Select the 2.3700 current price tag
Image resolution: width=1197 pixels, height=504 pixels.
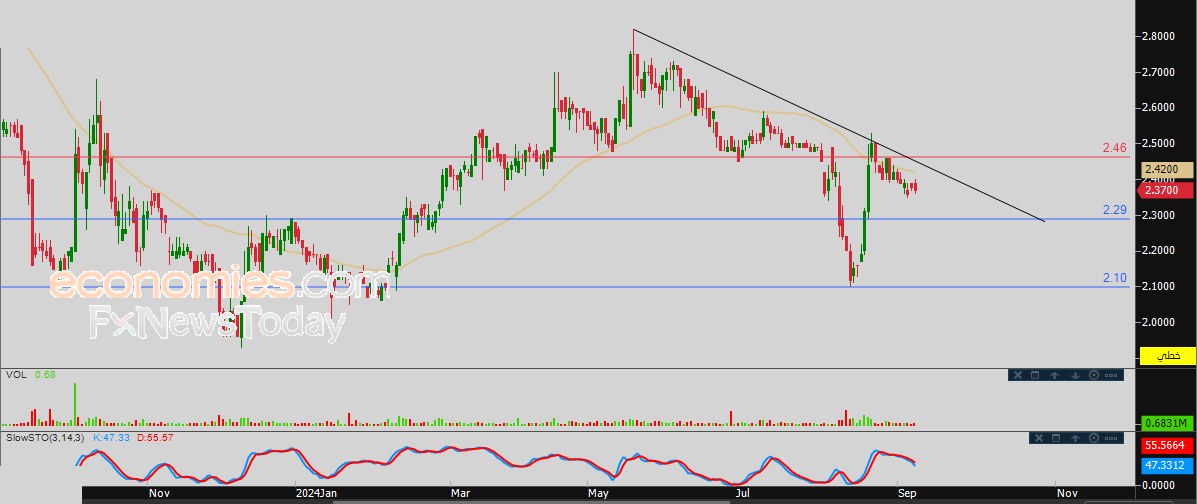point(1167,189)
